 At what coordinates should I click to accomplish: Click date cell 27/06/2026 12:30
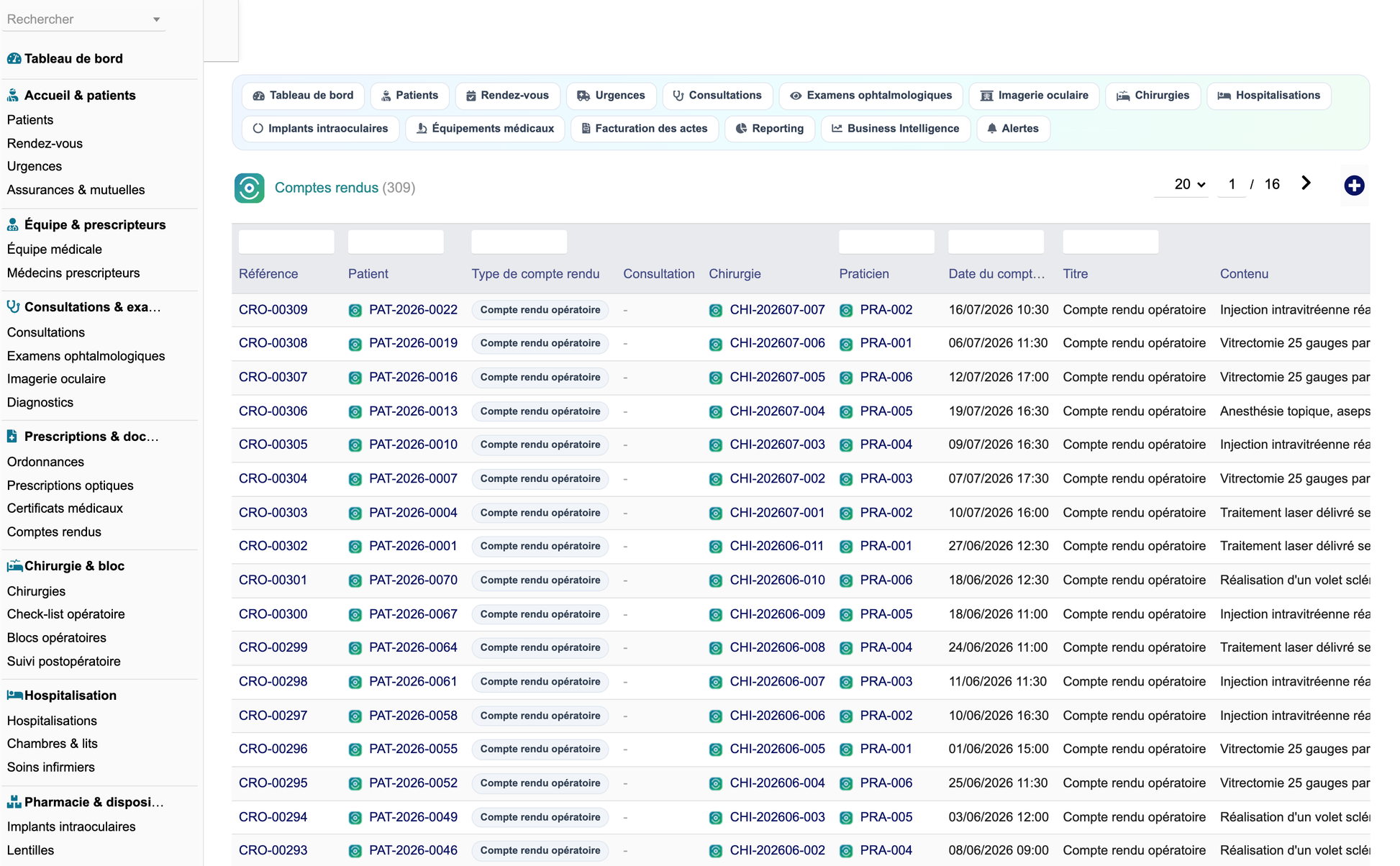[x=998, y=546]
